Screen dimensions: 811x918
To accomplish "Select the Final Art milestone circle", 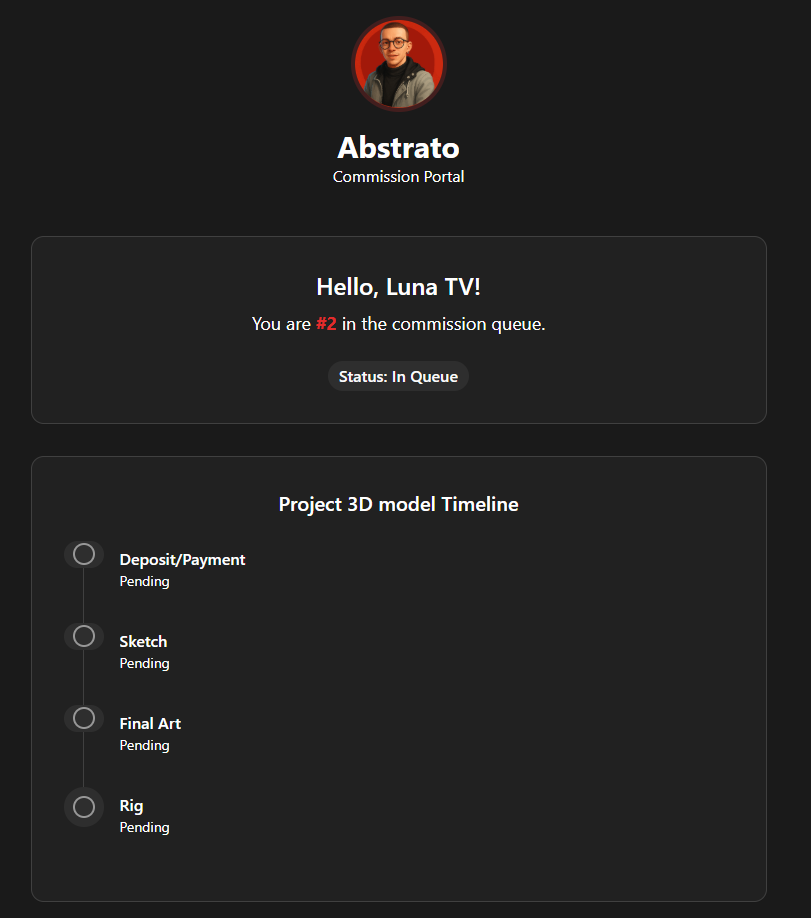I will coord(84,717).
